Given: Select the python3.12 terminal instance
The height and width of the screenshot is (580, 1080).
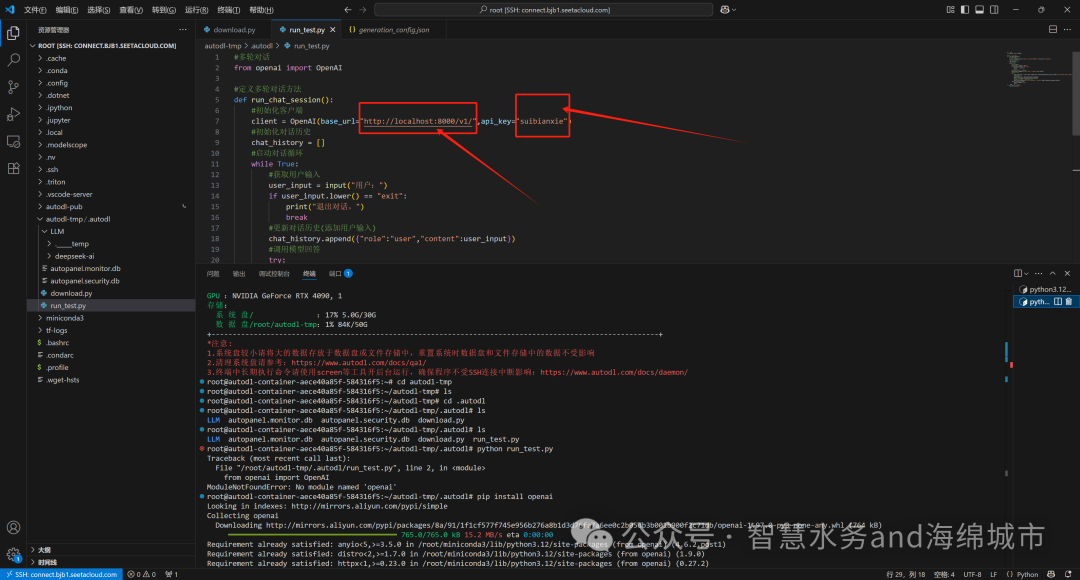Looking at the screenshot, I should pyautogui.click(x=1046, y=289).
